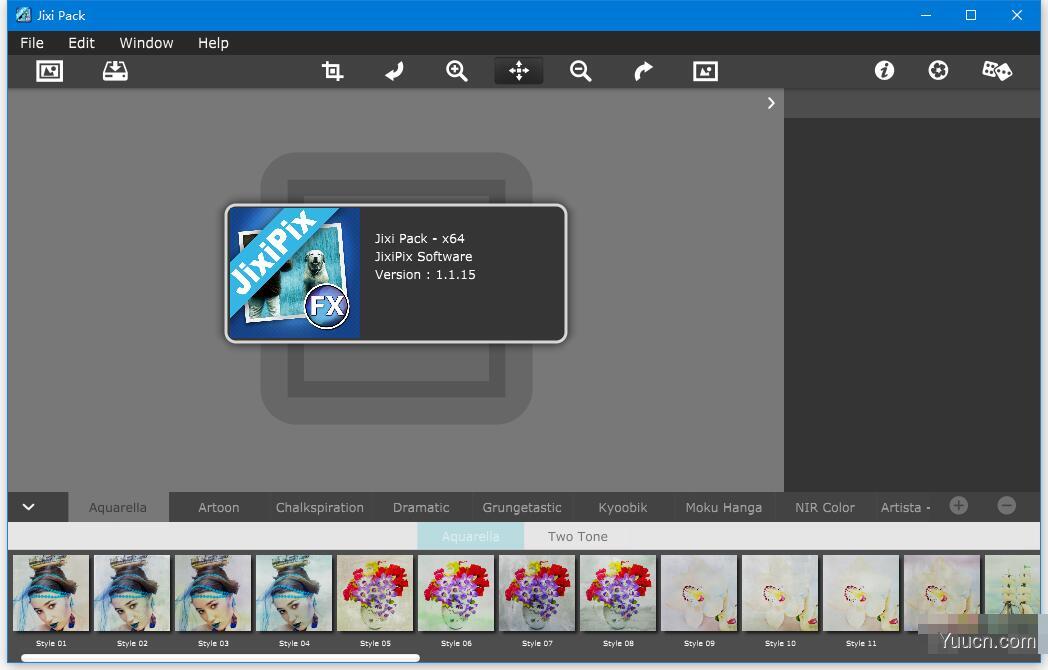This screenshot has height=670, width=1048.
Task: Open the Help menu
Action: (213, 43)
